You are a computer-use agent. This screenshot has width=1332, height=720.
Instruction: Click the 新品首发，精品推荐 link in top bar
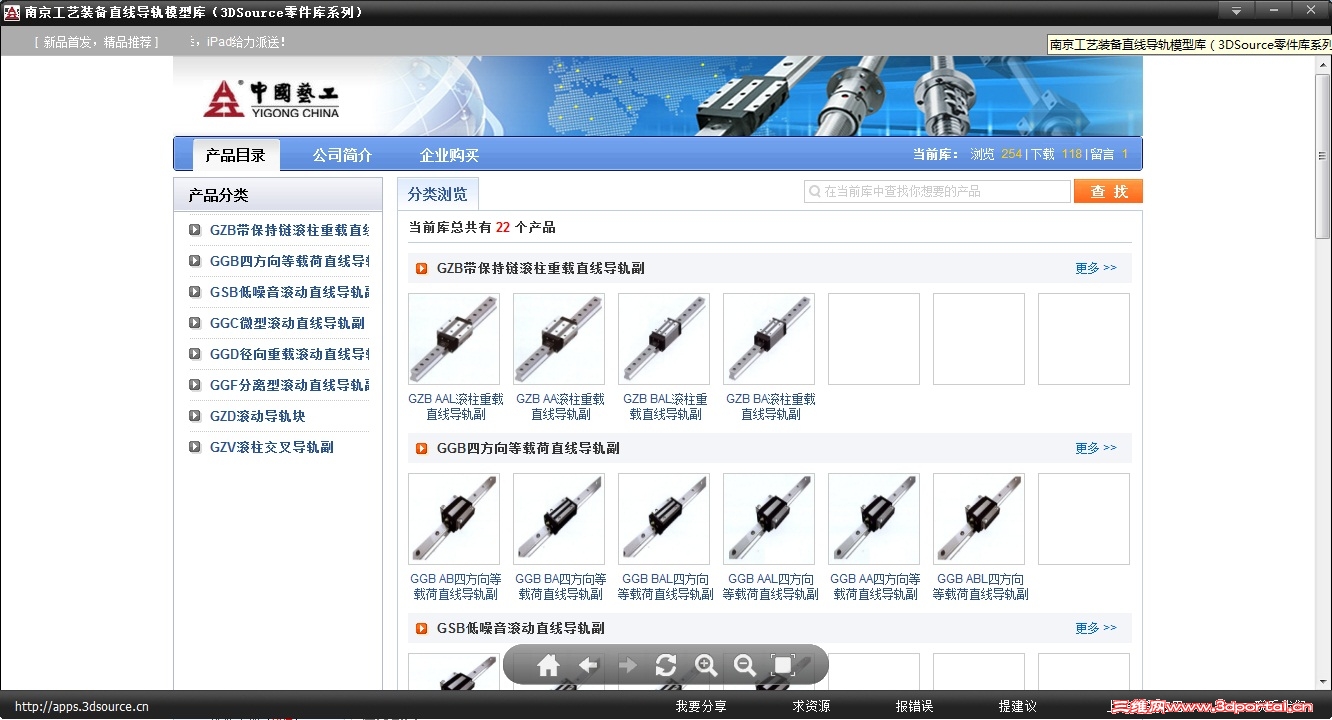pyautogui.click(x=96, y=42)
